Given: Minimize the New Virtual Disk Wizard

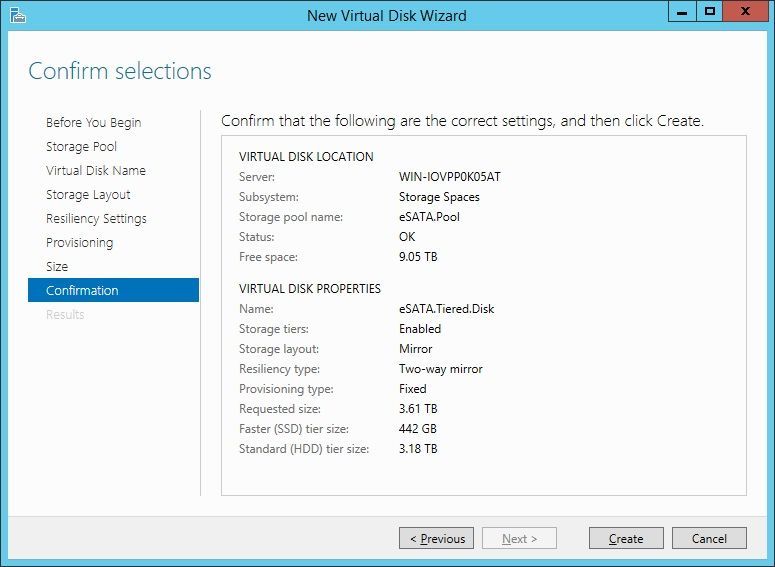Looking at the screenshot, I should pos(682,11).
